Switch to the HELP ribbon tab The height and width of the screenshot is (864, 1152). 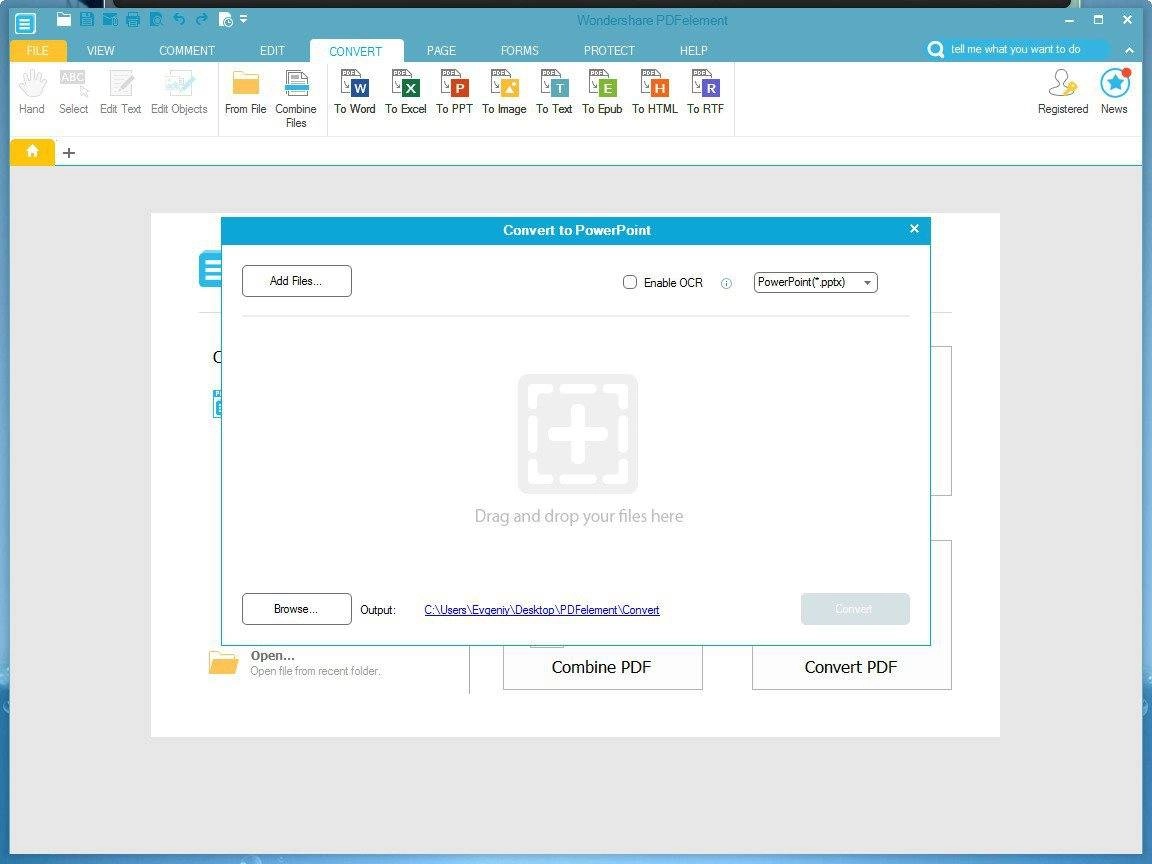694,51
